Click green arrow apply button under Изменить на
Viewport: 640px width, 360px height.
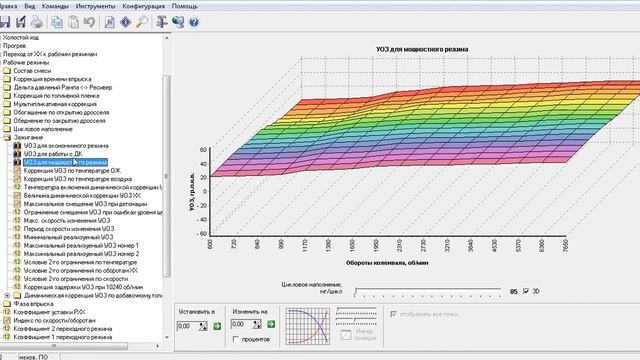click(x=271, y=324)
